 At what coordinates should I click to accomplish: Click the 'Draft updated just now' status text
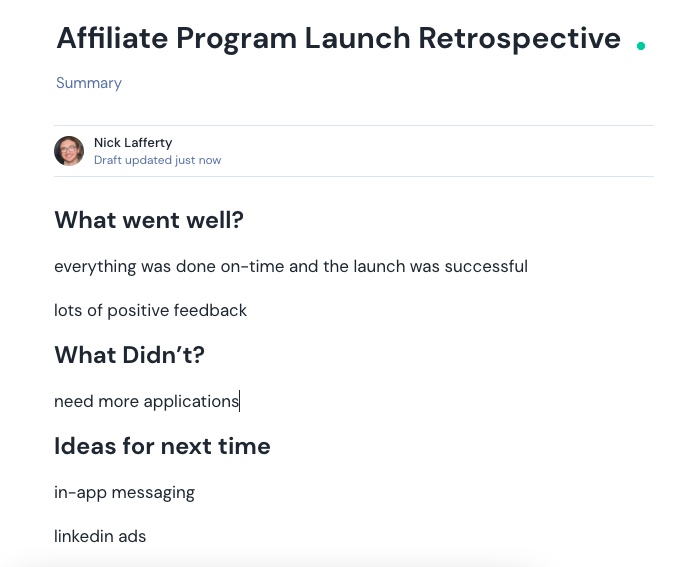pyautogui.click(x=157, y=160)
